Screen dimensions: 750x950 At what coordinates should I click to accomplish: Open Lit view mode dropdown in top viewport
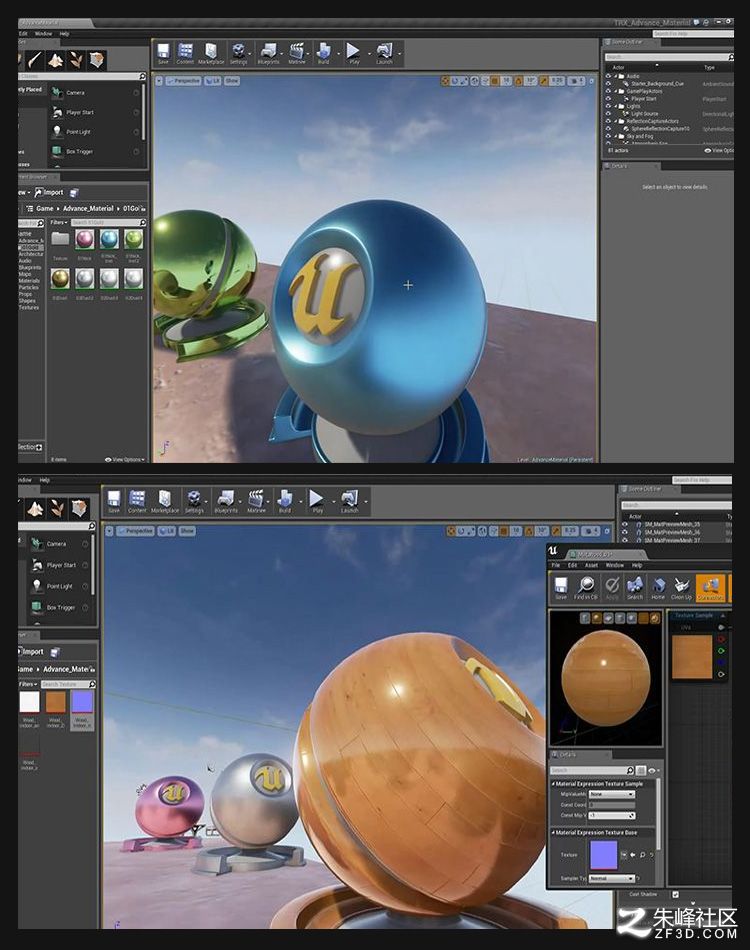point(213,81)
